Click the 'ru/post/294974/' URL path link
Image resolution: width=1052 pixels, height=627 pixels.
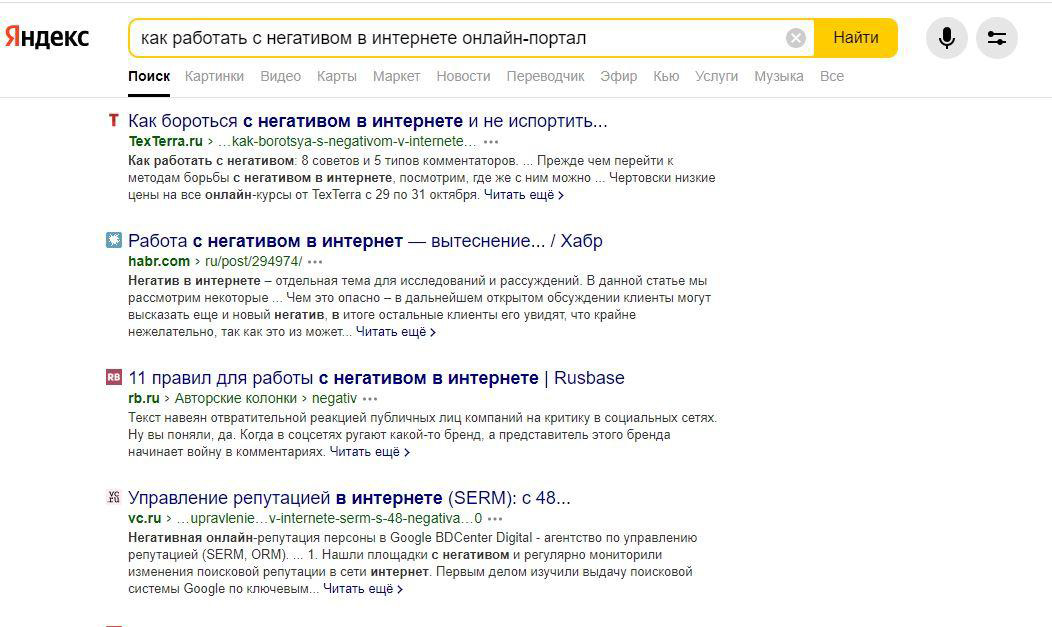254,262
